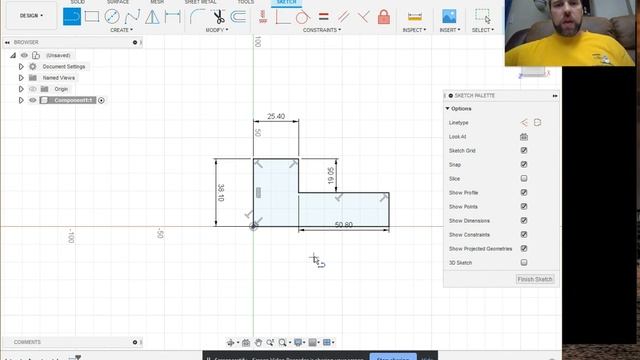Click the 50.80 dimension value
This screenshot has width=640, height=360.
(344, 224)
